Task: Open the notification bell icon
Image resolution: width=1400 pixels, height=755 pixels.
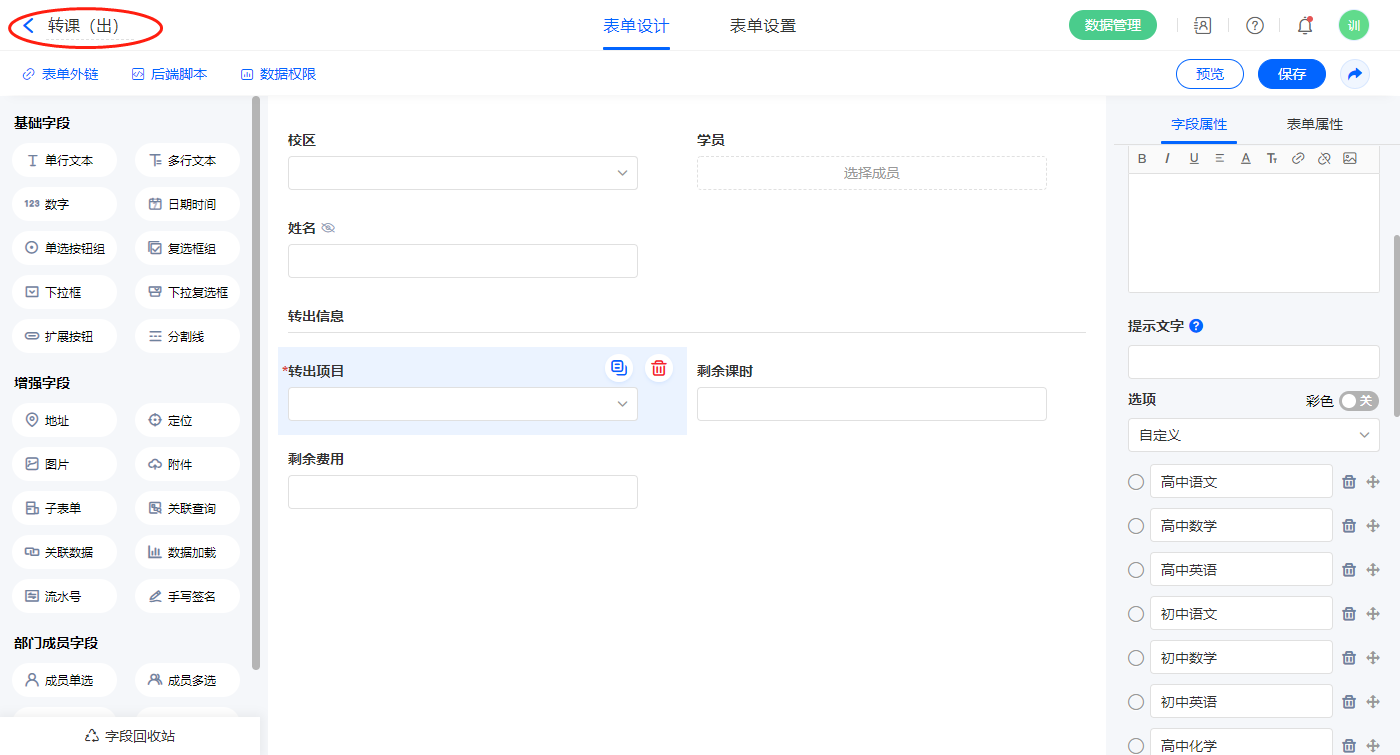Action: pos(1305,26)
